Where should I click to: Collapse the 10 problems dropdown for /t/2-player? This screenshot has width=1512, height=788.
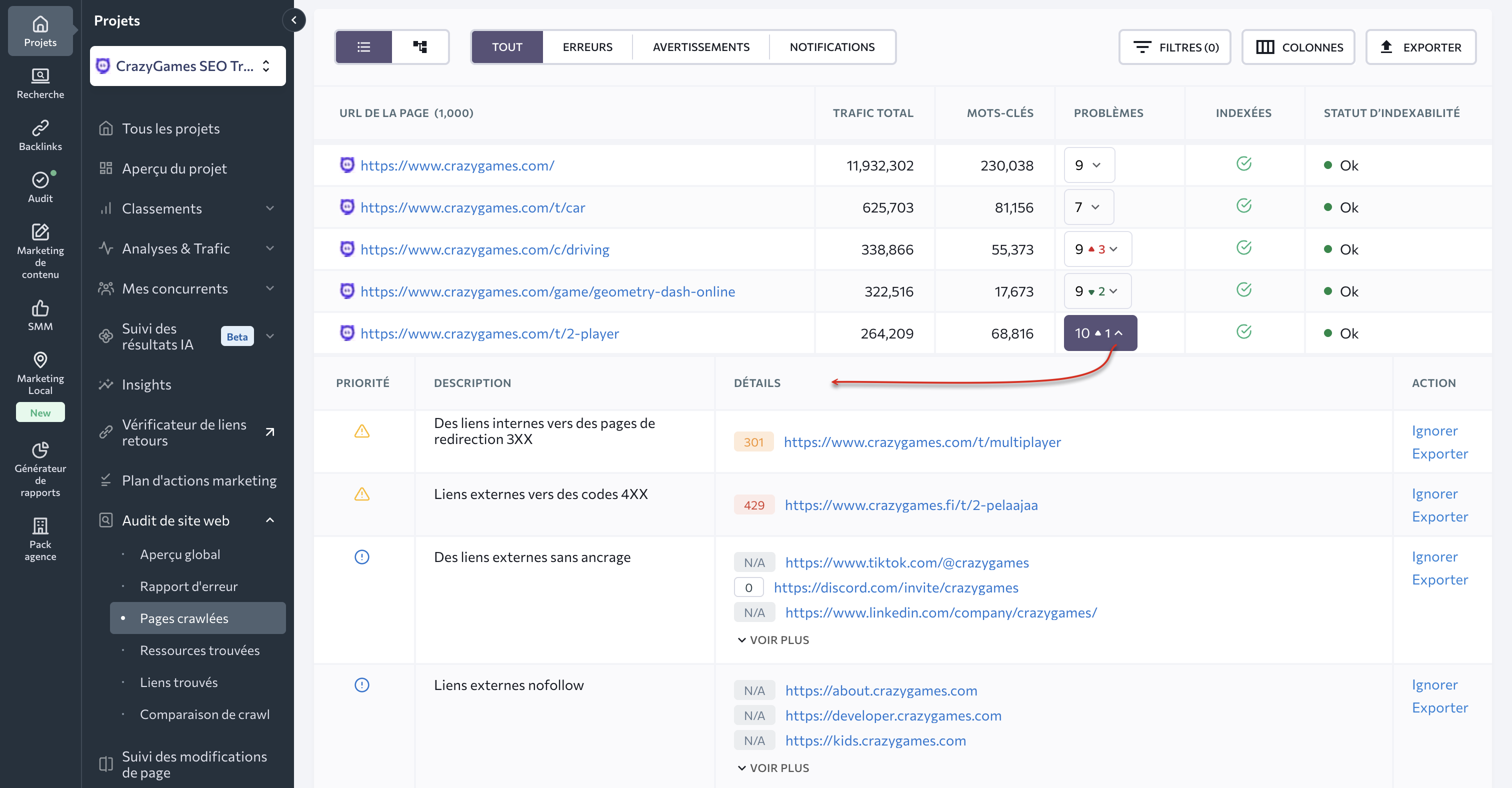(1100, 333)
